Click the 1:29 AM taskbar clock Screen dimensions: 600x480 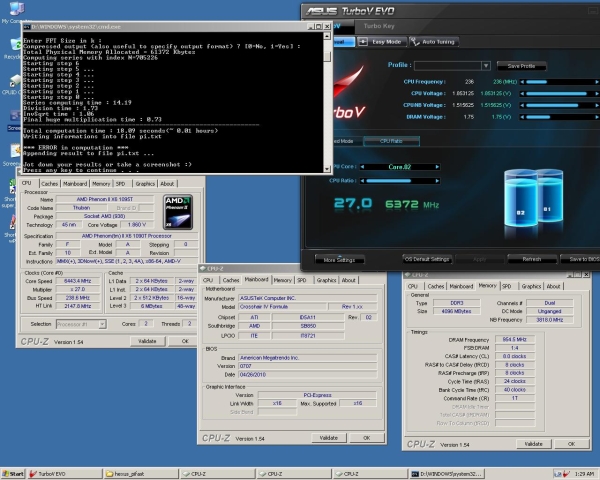(x=584, y=474)
